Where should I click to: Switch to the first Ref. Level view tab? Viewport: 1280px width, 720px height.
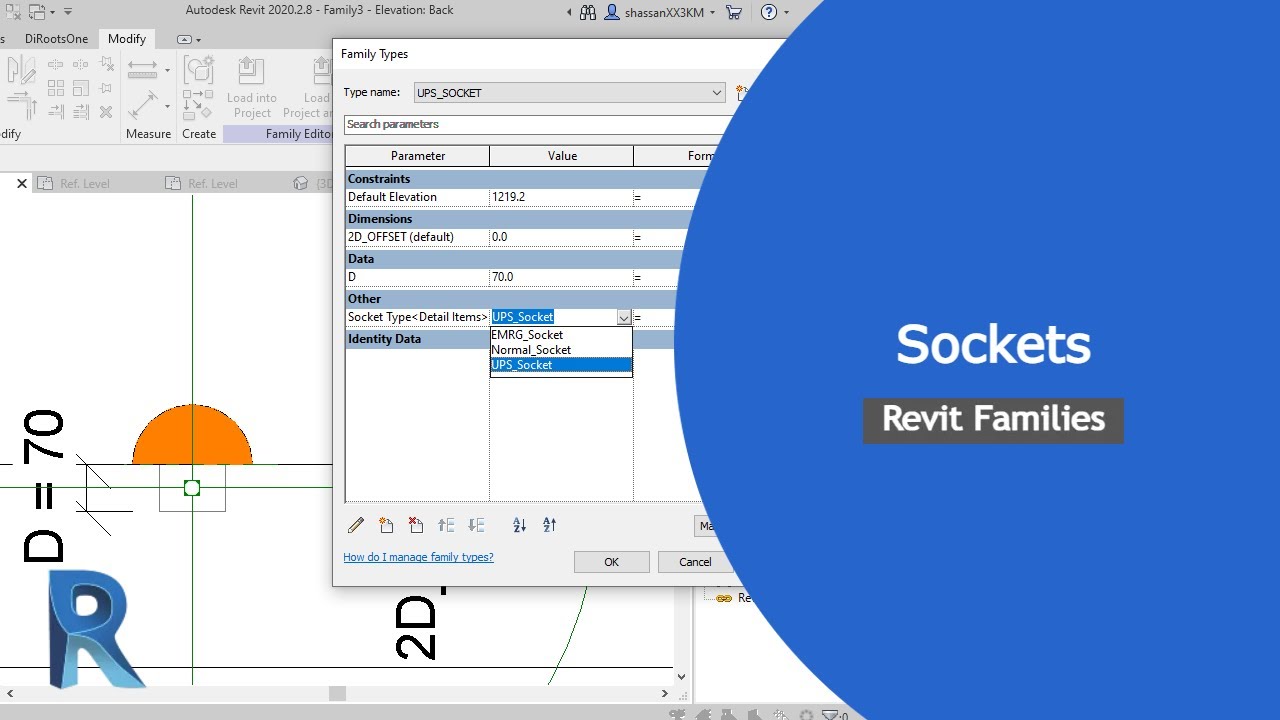[x=85, y=183]
